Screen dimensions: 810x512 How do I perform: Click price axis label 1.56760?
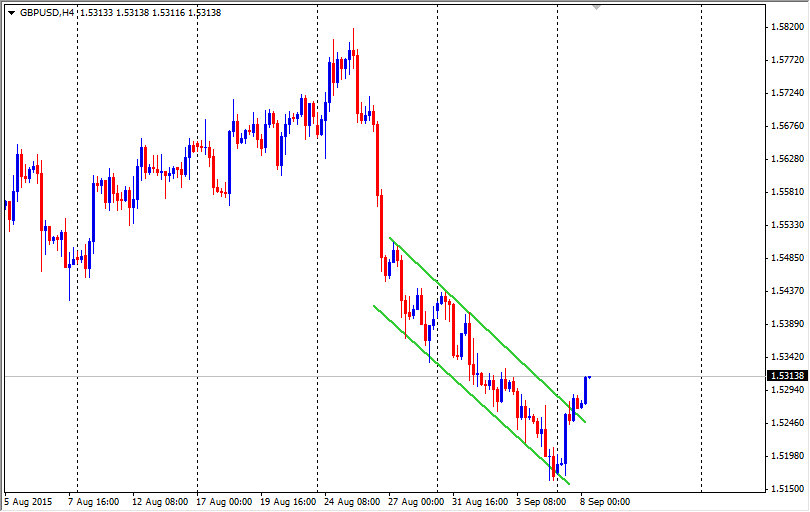click(x=787, y=126)
